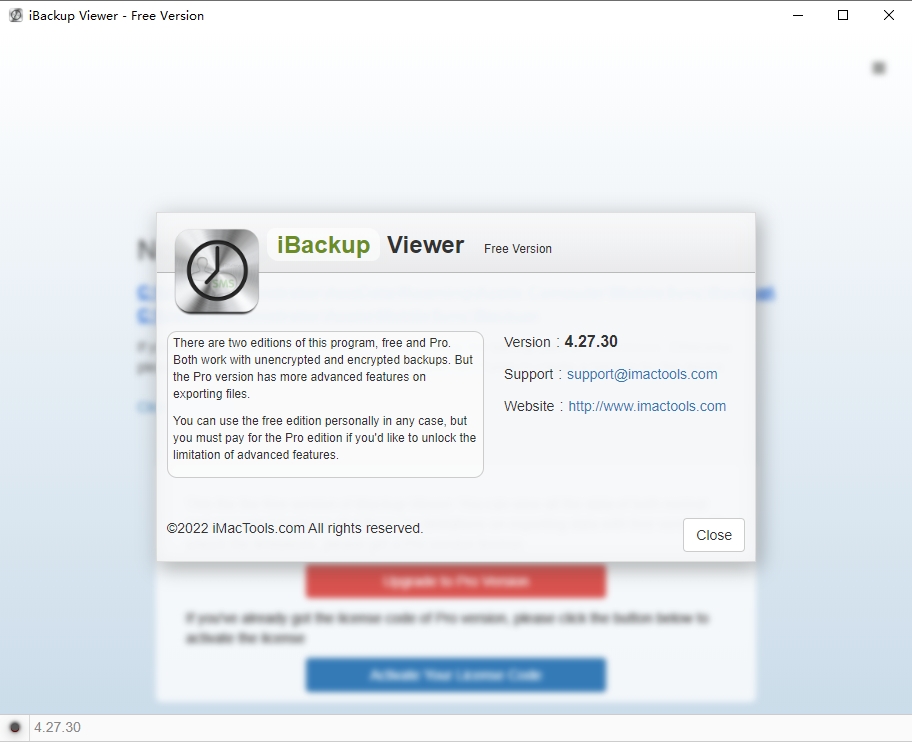Screen dimensions: 912x742
Task: Maximize the iBackup Viewer window
Action: [x=842, y=15]
